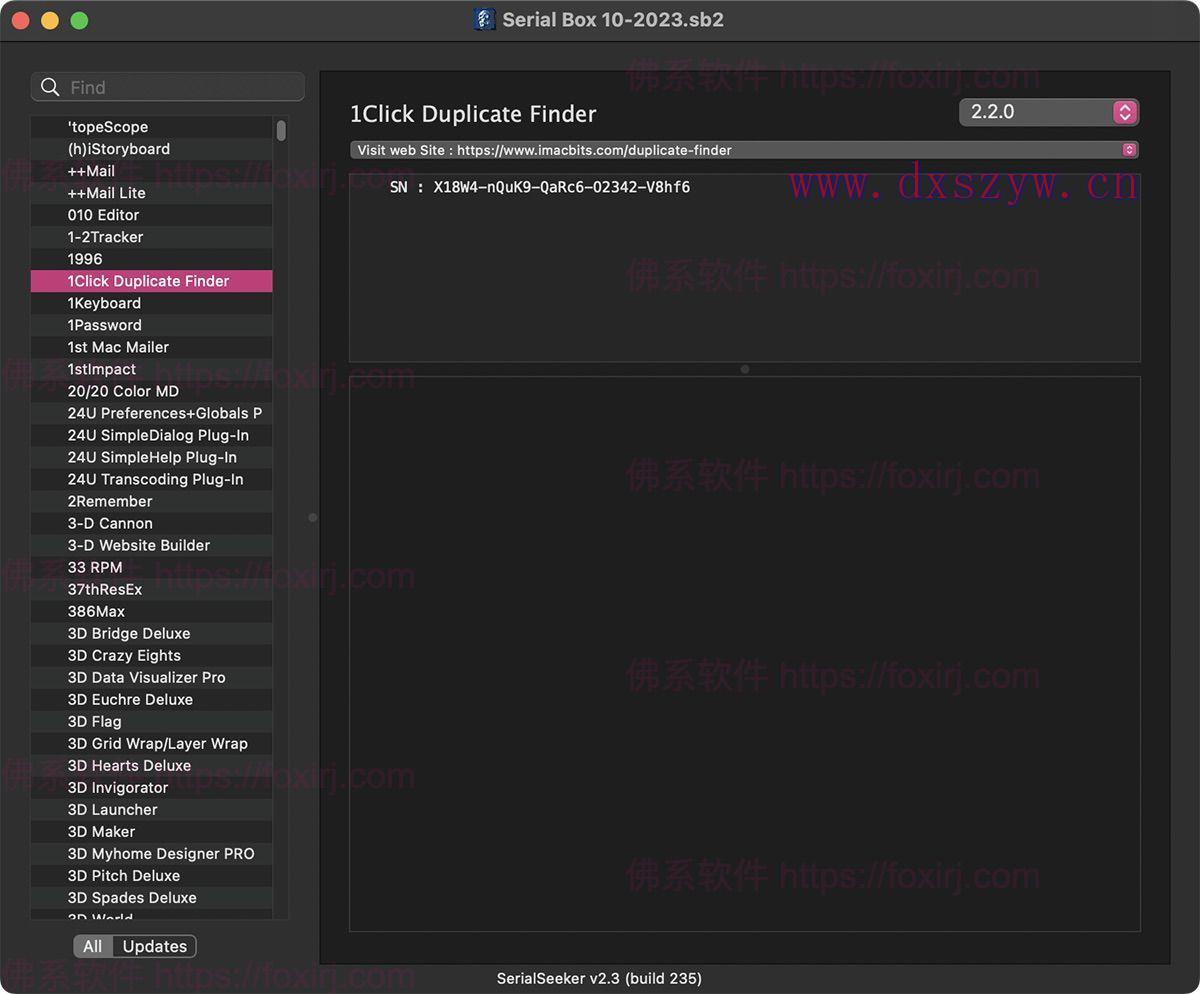The height and width of the screenshot is (994, 1200).
Task: Choose 3D Grid Wrap/Layer Wrap
Action: click(x=151, y=743)
